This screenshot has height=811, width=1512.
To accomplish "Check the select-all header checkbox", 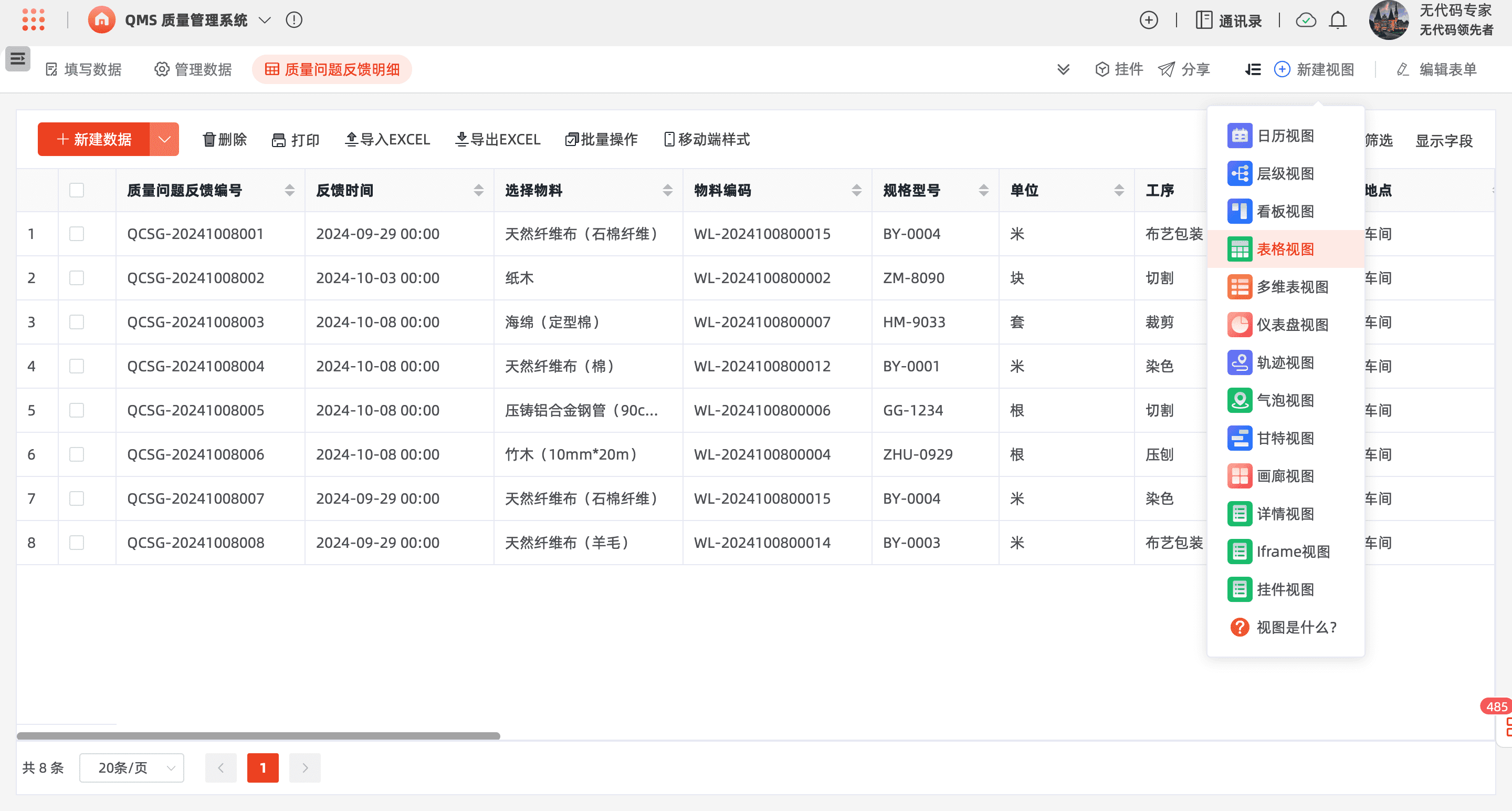I will (76, 190).
